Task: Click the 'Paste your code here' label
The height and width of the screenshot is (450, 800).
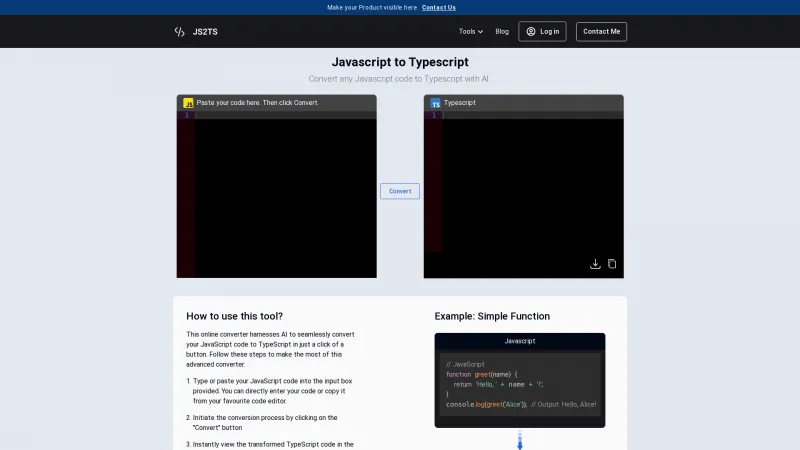Action: click(257, 103)
